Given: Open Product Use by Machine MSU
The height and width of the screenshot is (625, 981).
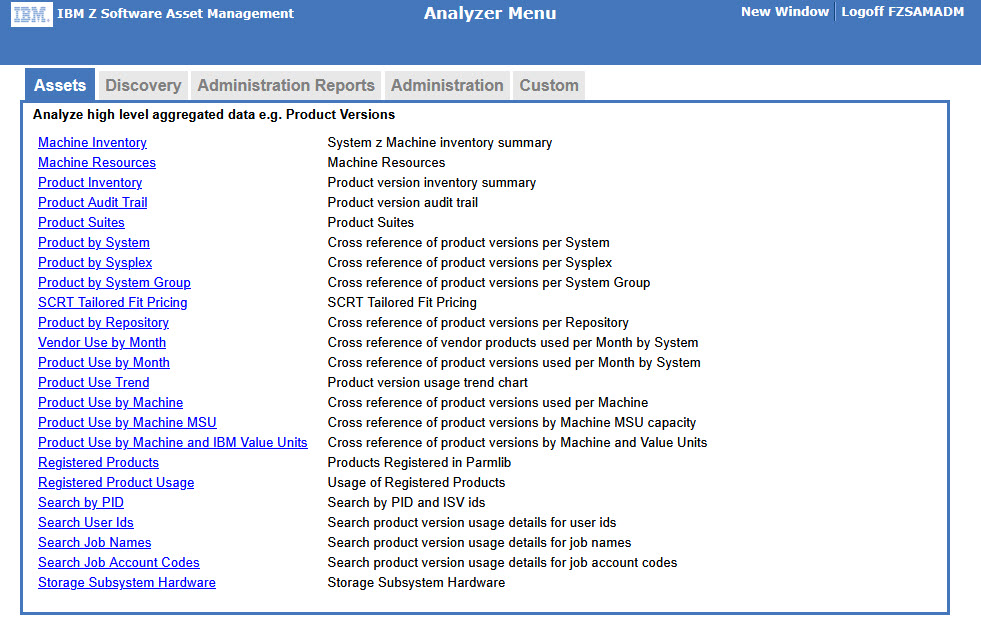Looking at the screenshot, I should pyautogui.click(x=127, y=423).
